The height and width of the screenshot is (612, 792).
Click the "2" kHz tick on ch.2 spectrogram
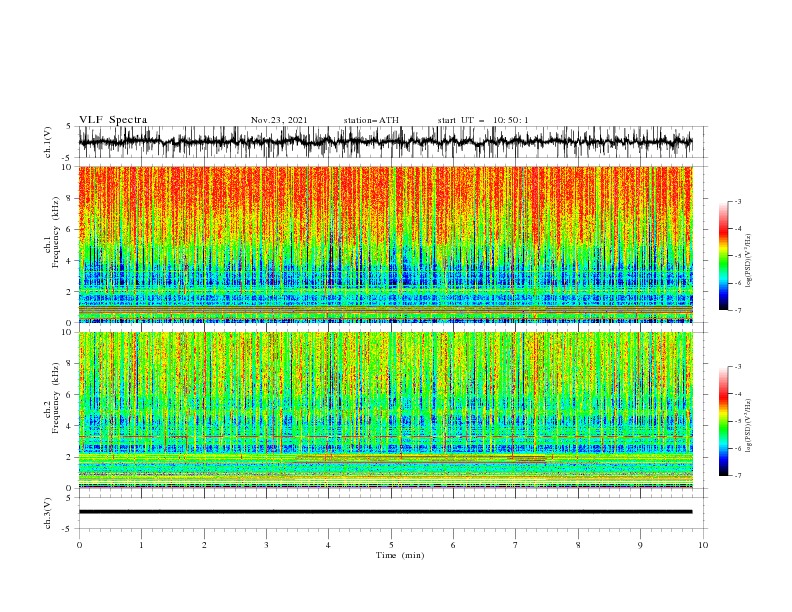pos(69,457)
